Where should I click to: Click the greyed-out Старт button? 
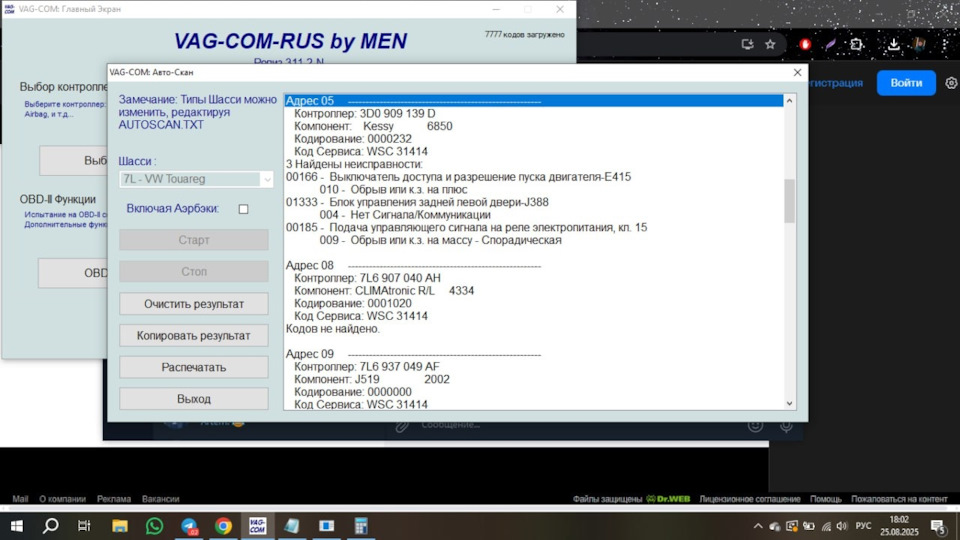pos(193,240)
